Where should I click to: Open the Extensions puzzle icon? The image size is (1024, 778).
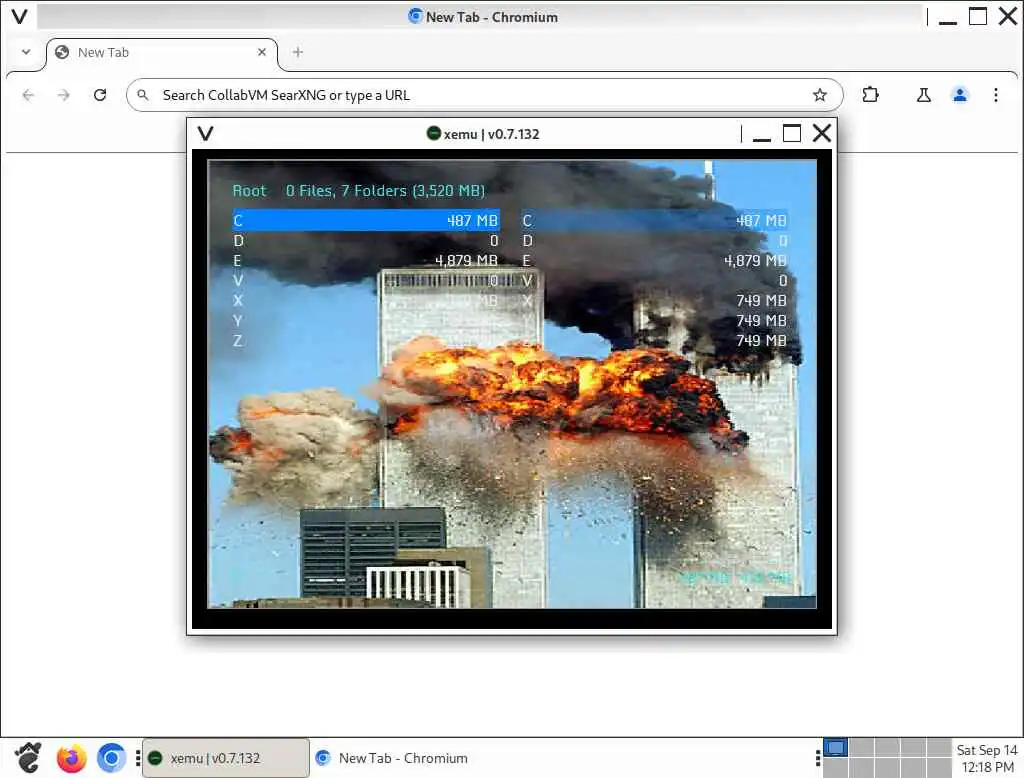870,95
